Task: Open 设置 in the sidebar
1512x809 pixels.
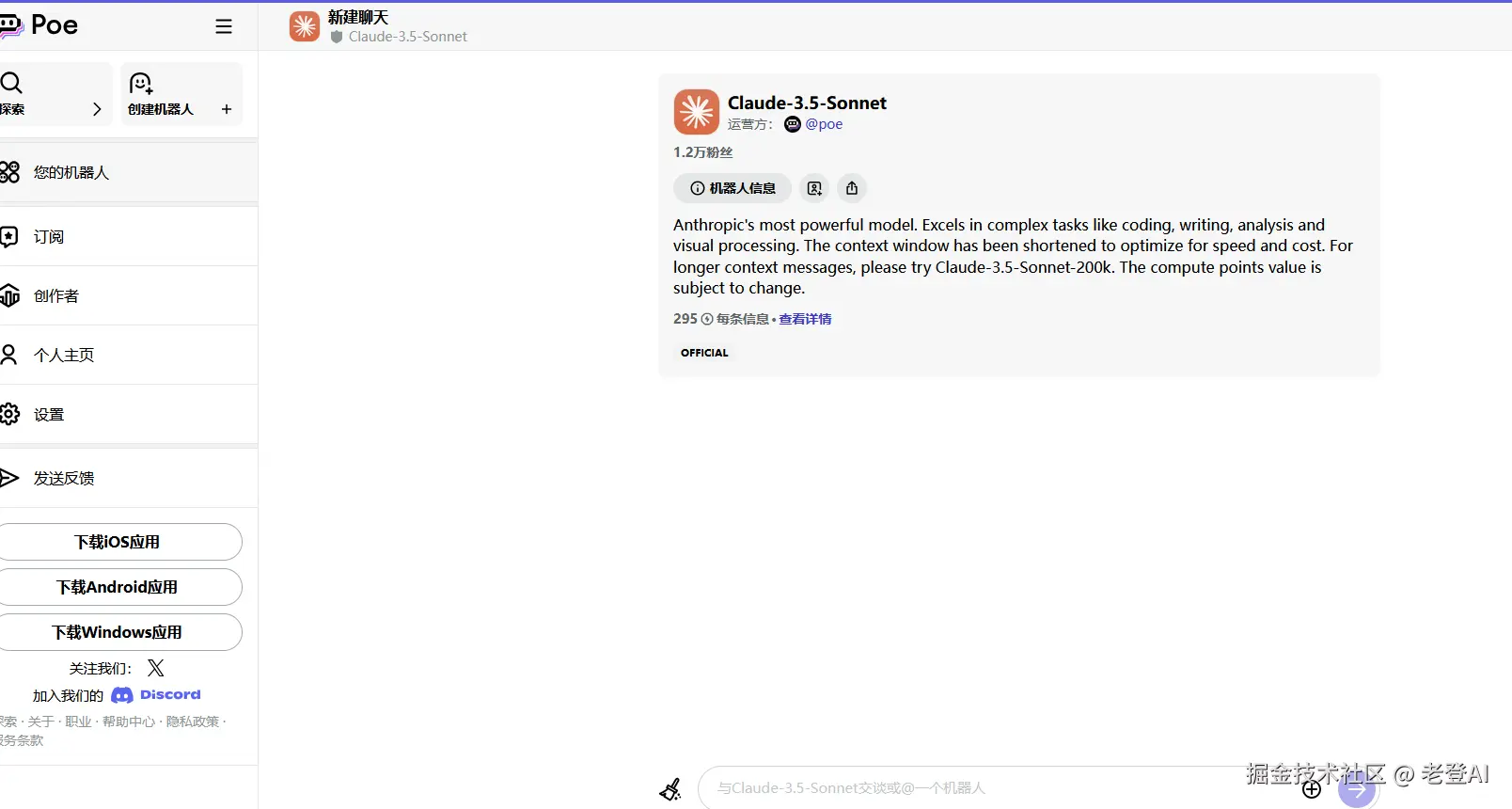Action: [129, 414]
